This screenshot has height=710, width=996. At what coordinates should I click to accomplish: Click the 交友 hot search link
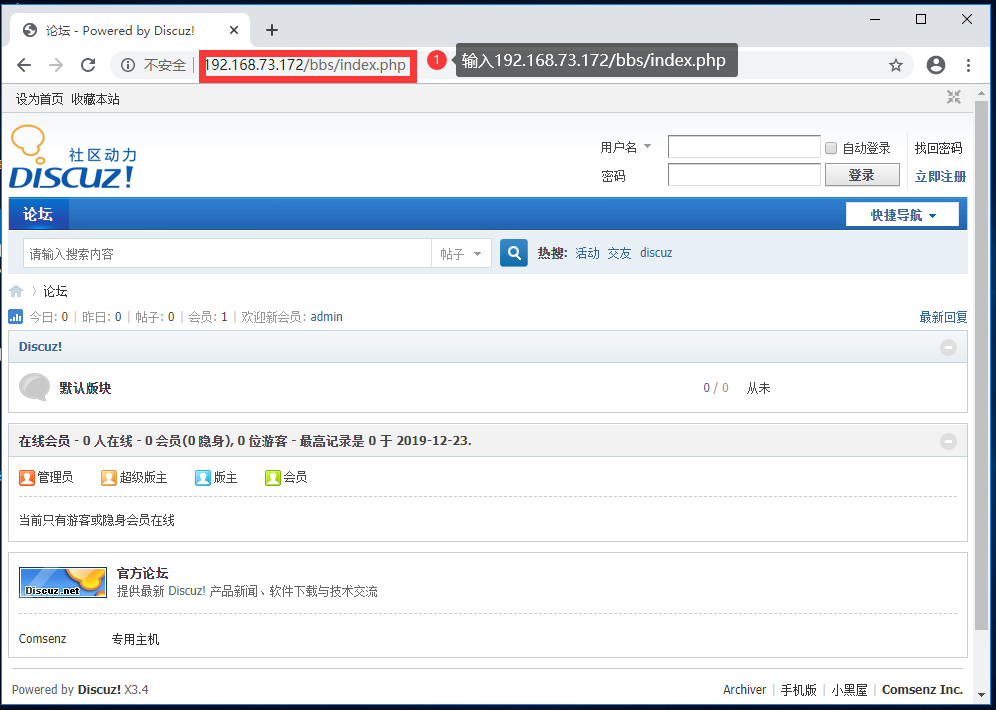click(x=619, y=253)
